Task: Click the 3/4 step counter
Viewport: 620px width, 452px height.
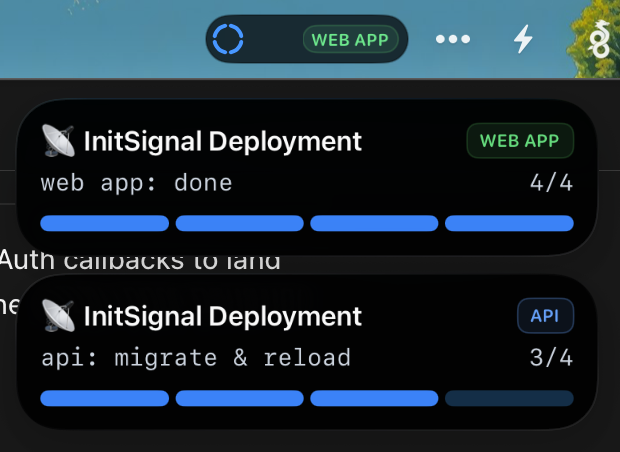Action: pyautogui.click(x=551, y=358)
